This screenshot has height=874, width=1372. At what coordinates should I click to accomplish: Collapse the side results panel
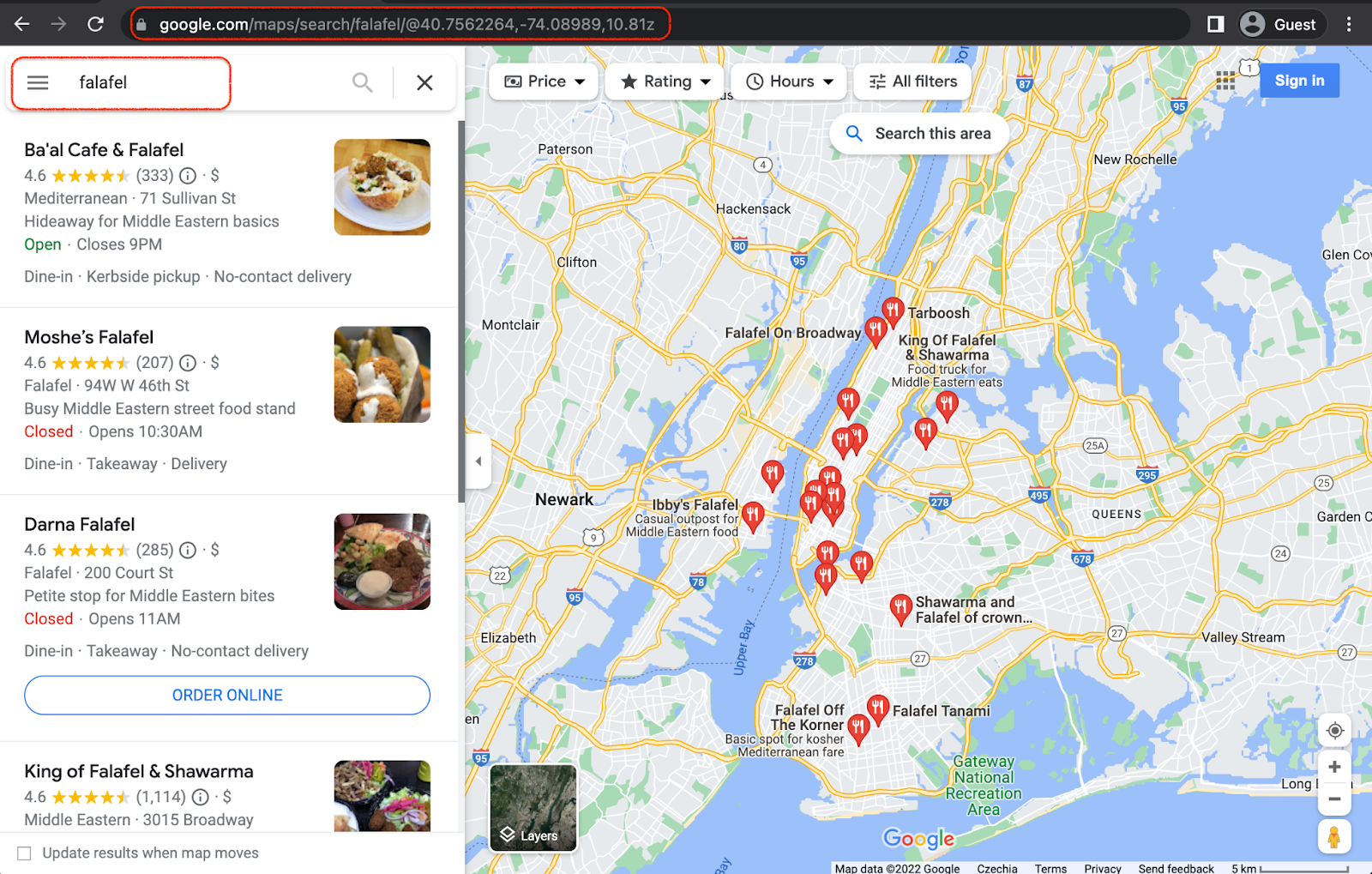coord(478,461)
